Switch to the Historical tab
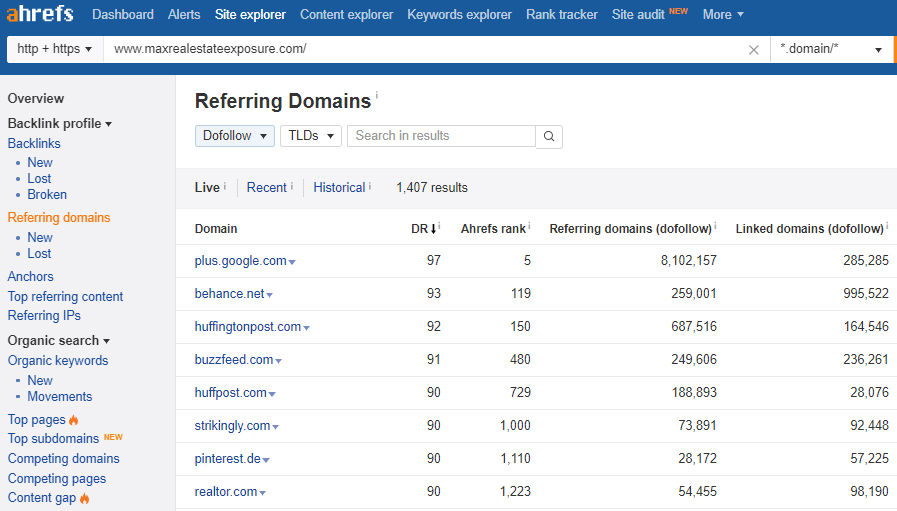 pyautogui.click(x=339, y=188)
